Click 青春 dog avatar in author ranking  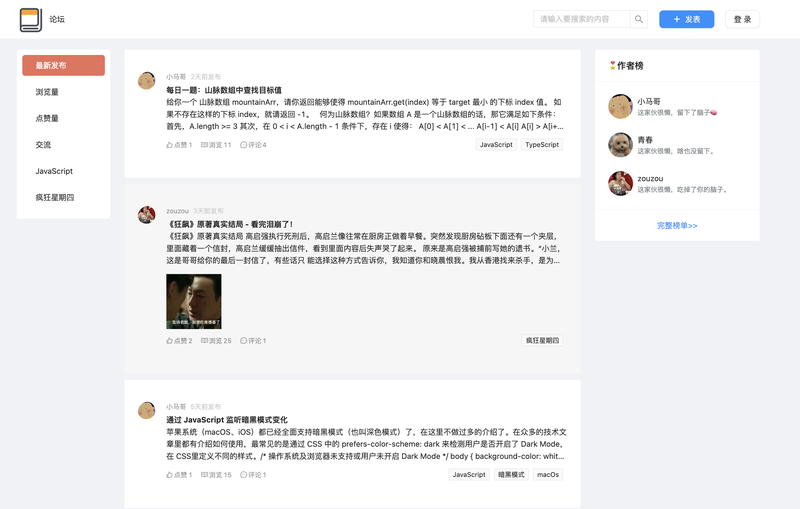point(620,145)
